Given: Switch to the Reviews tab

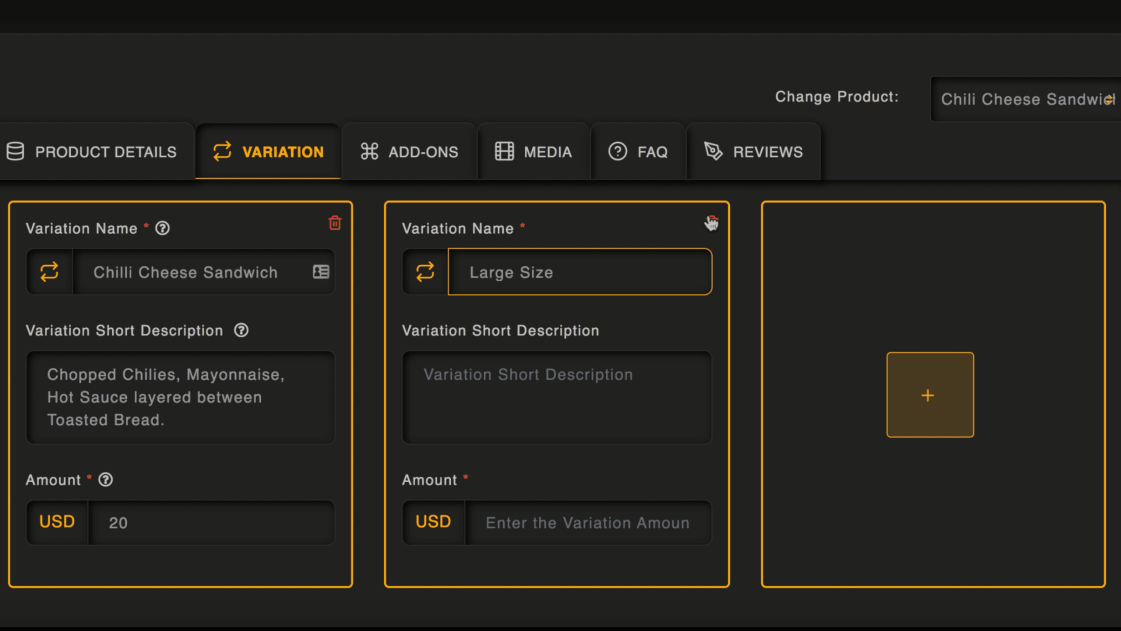Looking at the screenshot, I should [753, 152].
